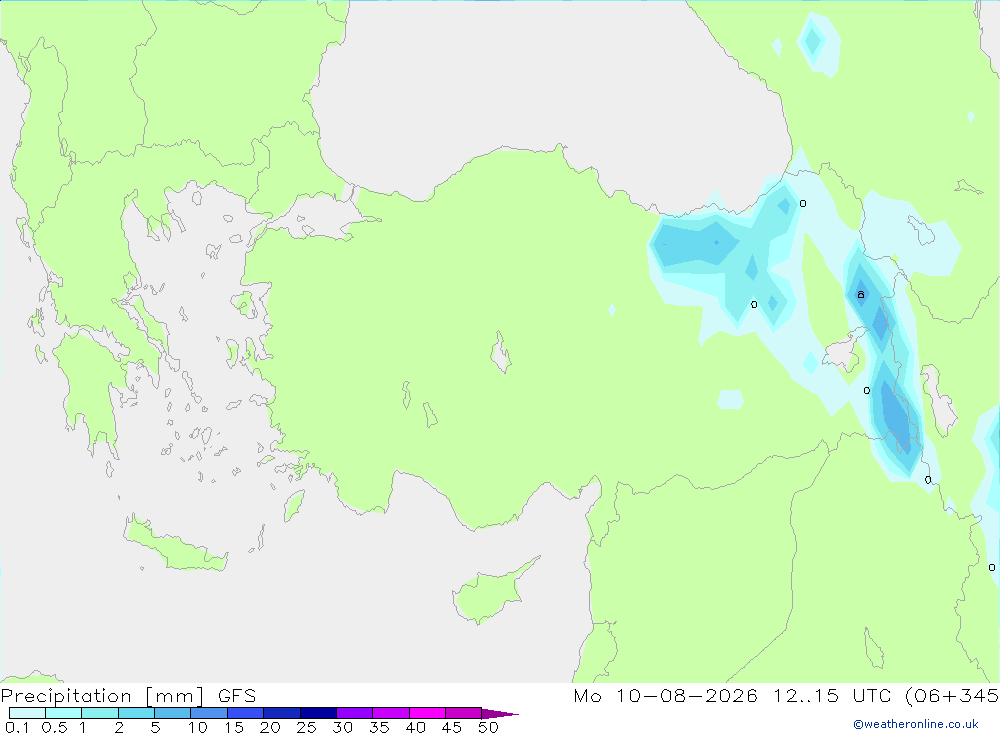Viewport: 1000px width, 733px height.
Task: Click the 15–20 mm blue legend swatch
Action: point(246,713)
